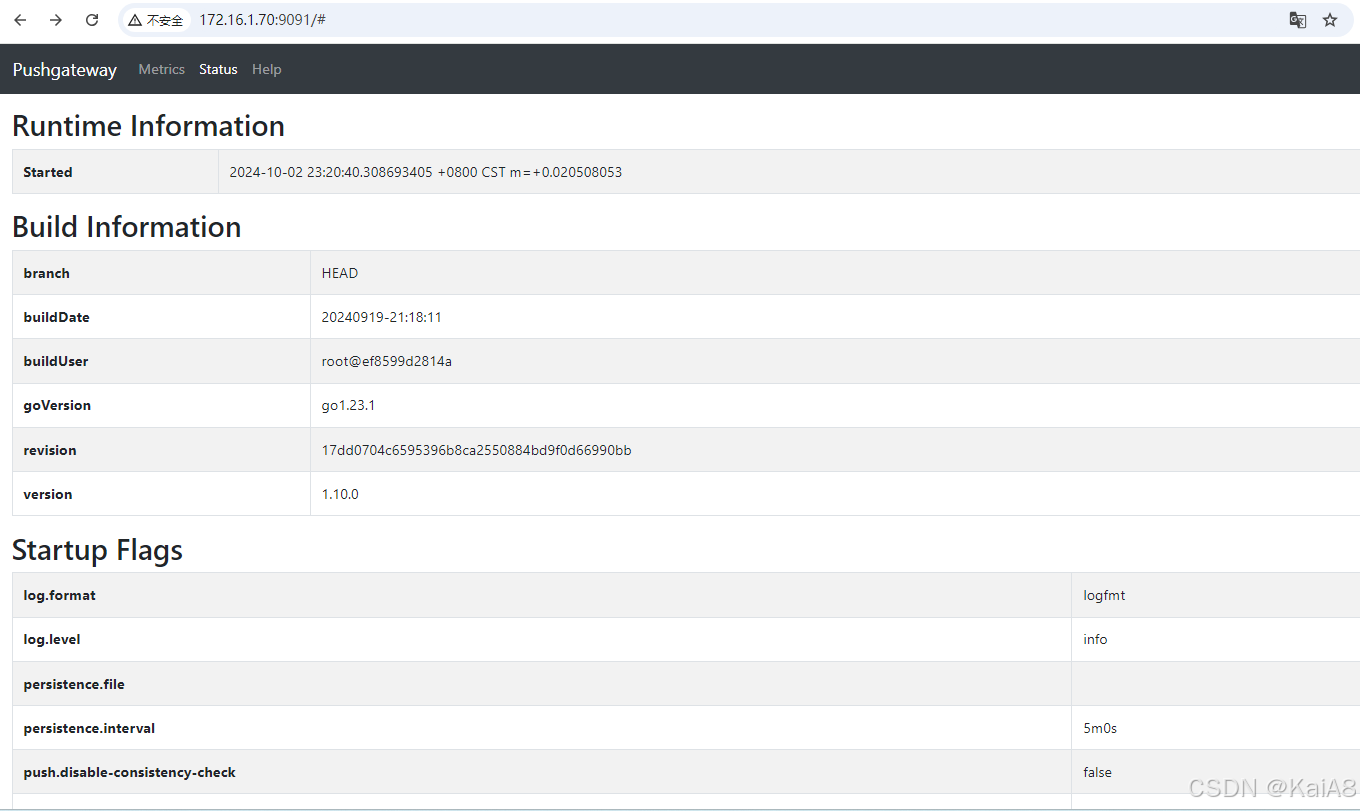Select the buildUser row label
This screenshot has height=811, width=1360.
pos(56,361)
